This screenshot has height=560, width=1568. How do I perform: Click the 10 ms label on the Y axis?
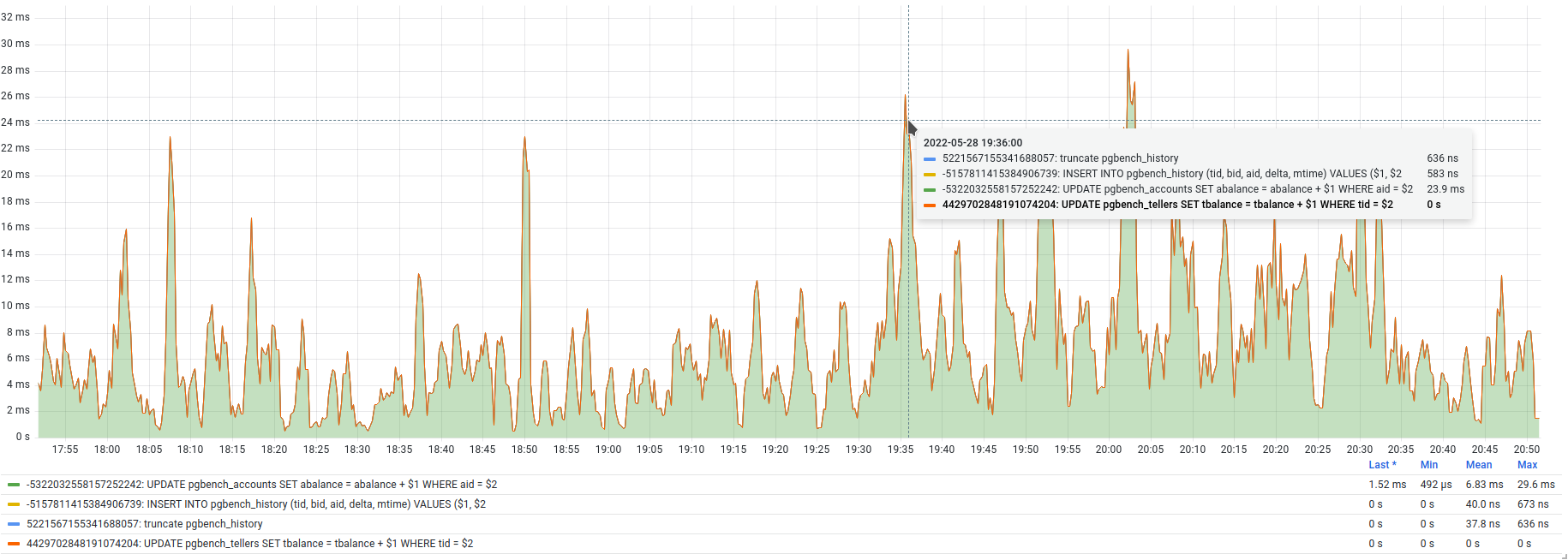pos(15,306)
